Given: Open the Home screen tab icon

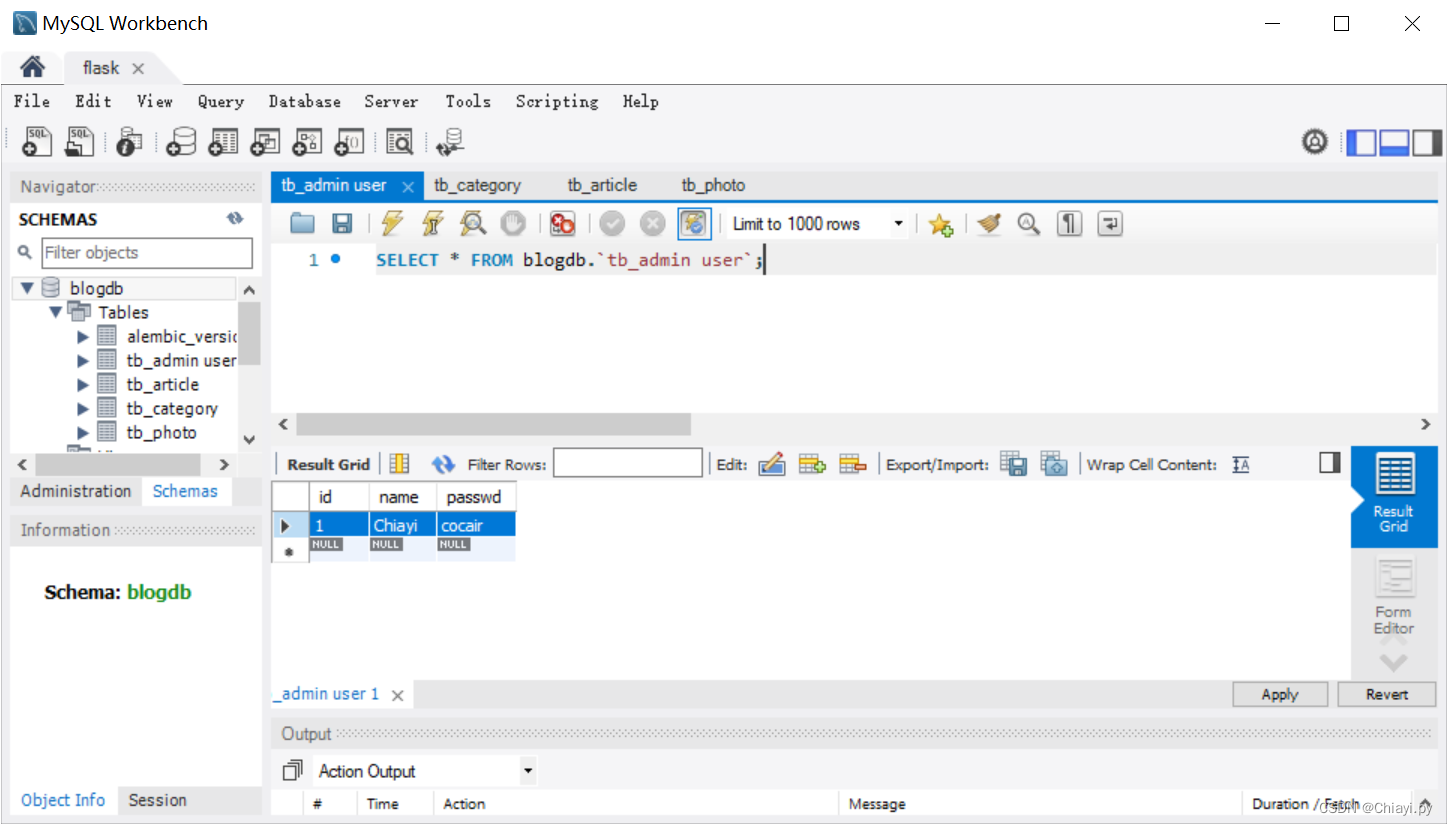Looking at the screenshot, I should (x=33, y=67).
